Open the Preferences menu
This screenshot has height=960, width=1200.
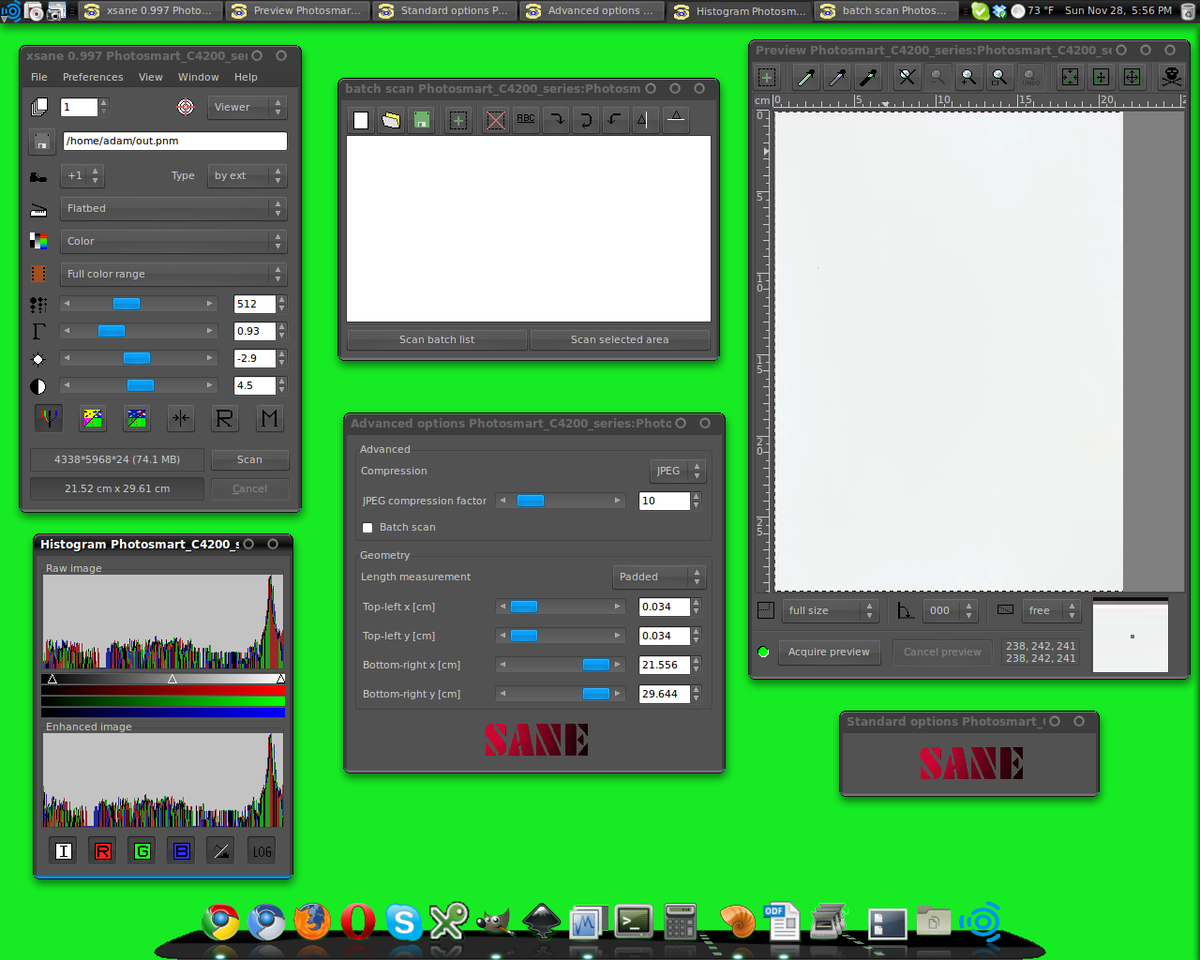coord(93,77)
